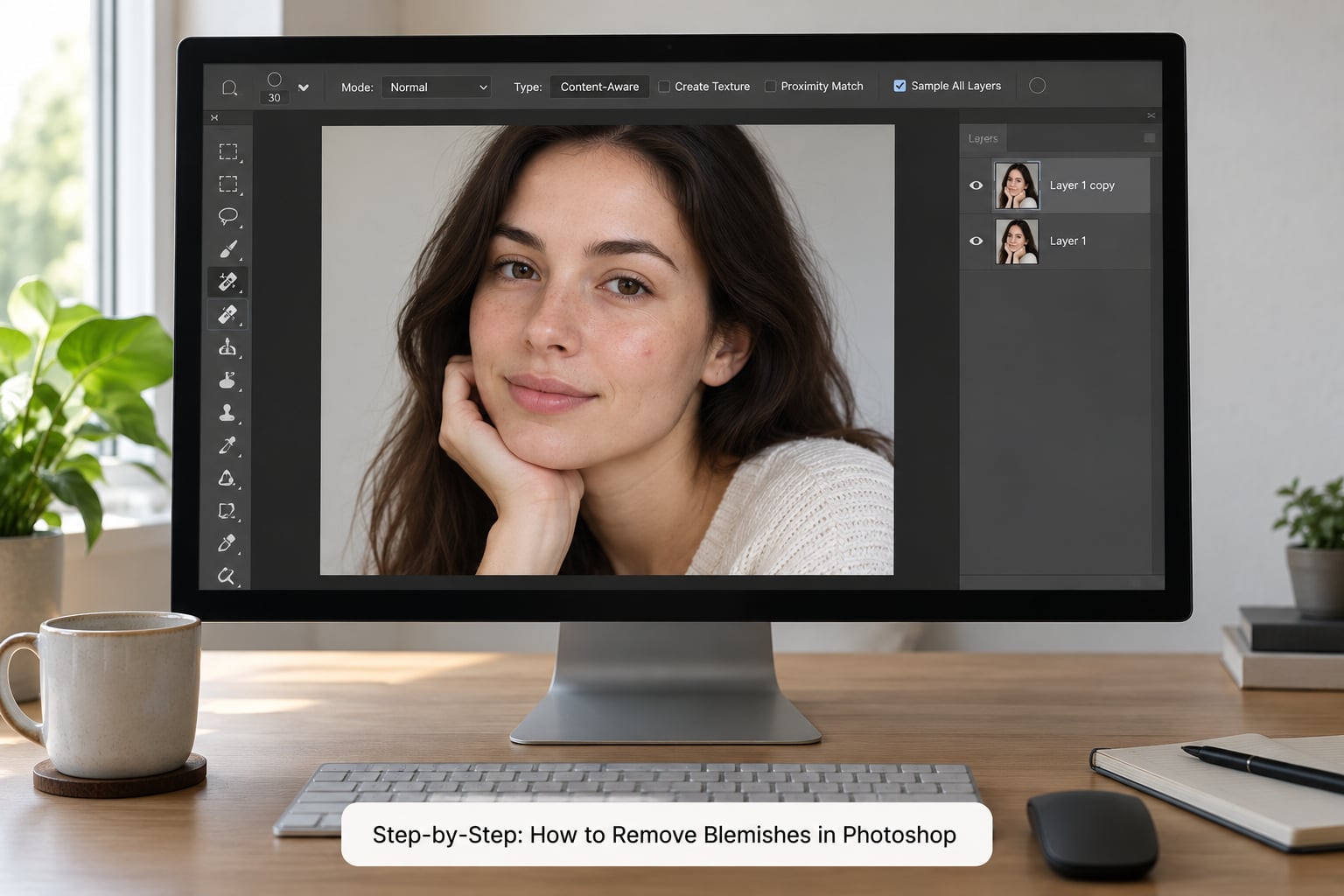Select the outlined Healing Brush tool above the stamps
Image resolution: width=1344 pixels, height=896 pixels.
point(227,314)
